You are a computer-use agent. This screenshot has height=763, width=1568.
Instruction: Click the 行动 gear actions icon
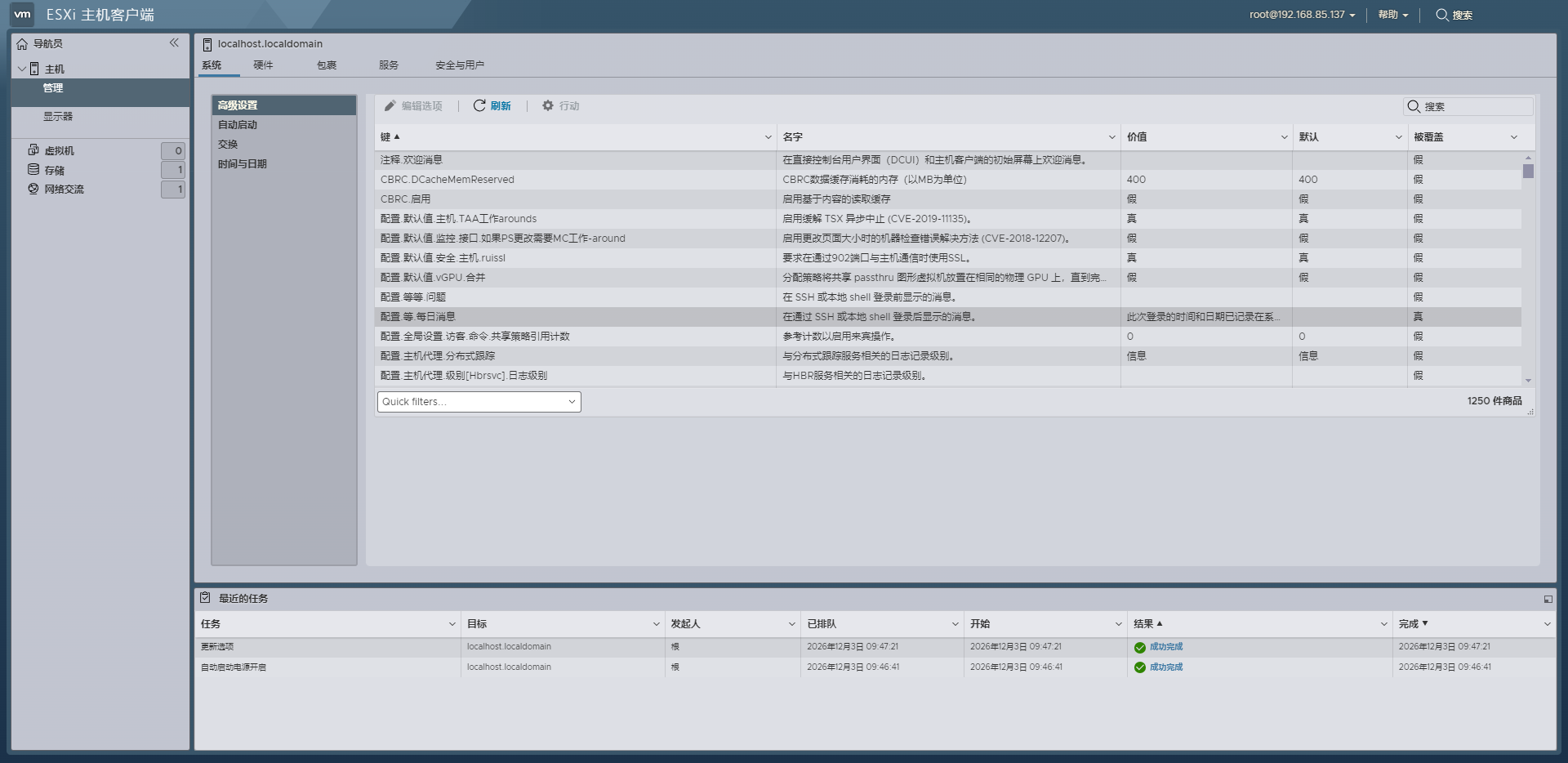pyautogui.click(x=550, y=105)
